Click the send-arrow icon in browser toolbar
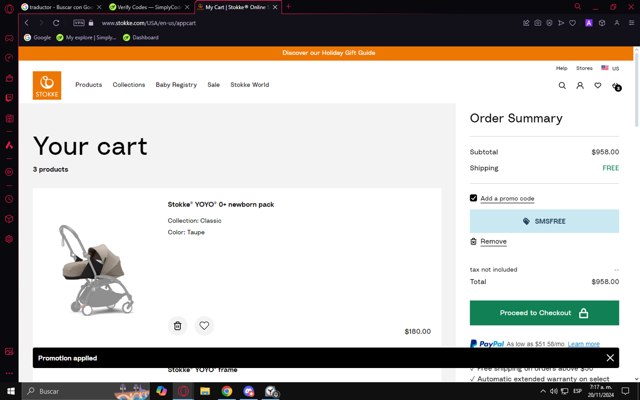640x400 pixels. pyautogui.click(x=561, y=23)
